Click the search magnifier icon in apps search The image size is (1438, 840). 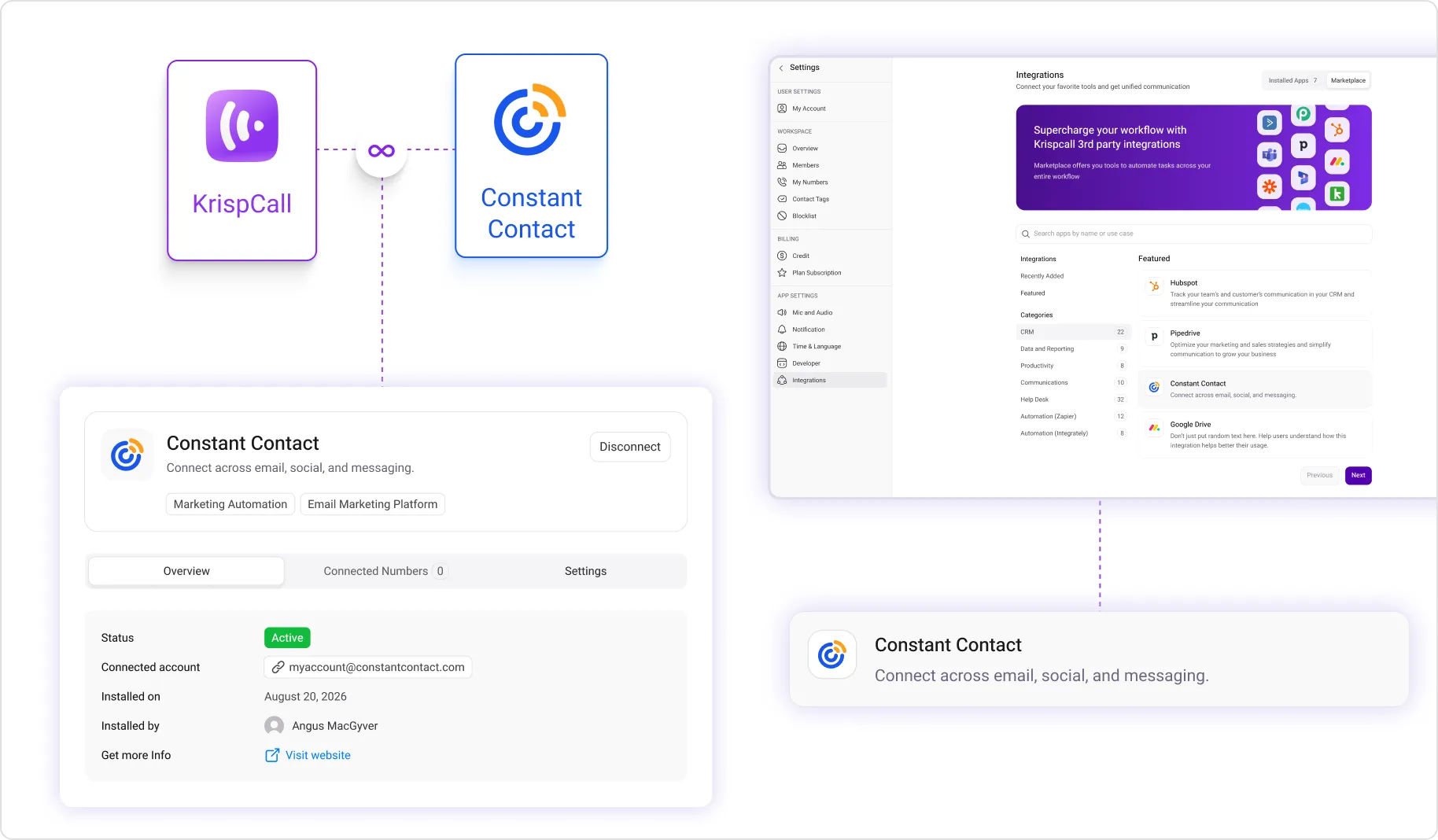(x=1026, y=234)
